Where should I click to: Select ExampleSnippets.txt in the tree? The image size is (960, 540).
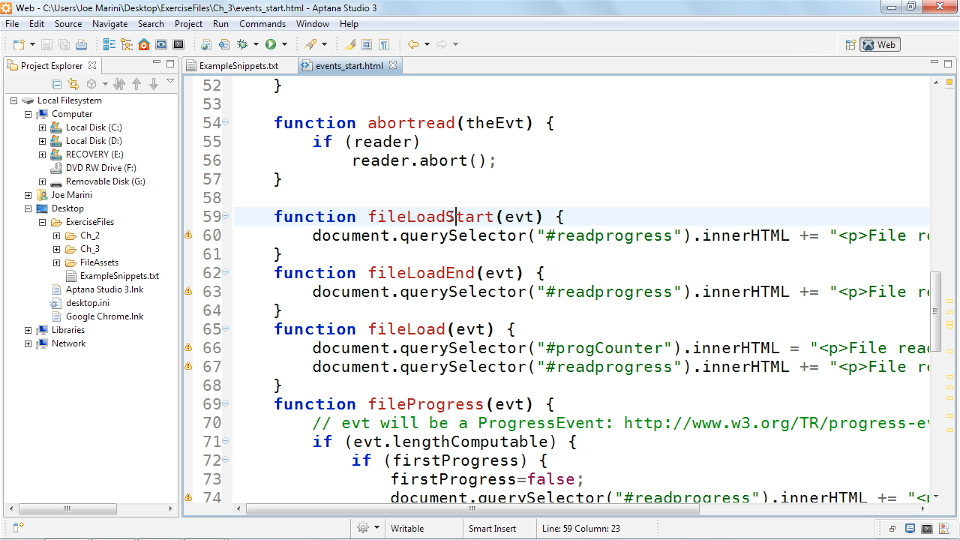click(119, 276)
